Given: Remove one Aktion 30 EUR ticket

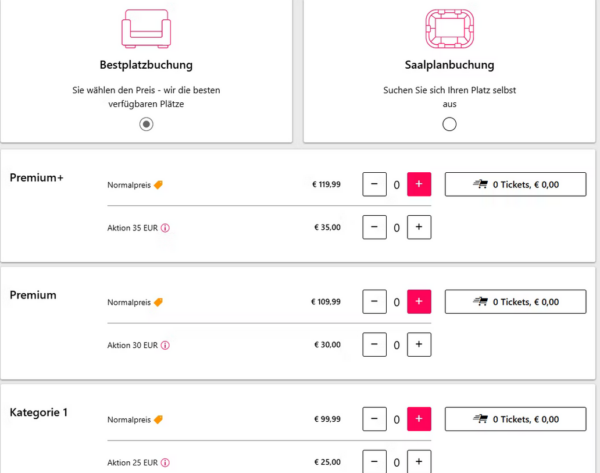Looking at the screenshot, I should pos(374,345).
